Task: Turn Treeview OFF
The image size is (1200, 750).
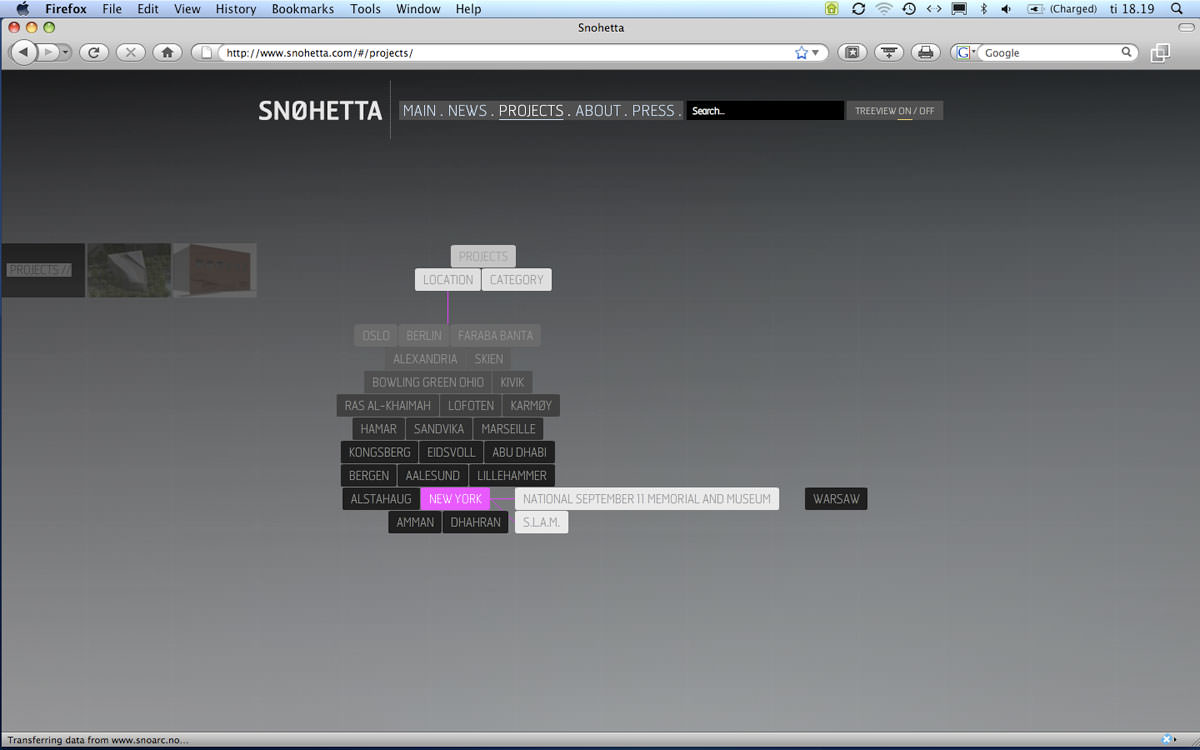Action: 927,111
